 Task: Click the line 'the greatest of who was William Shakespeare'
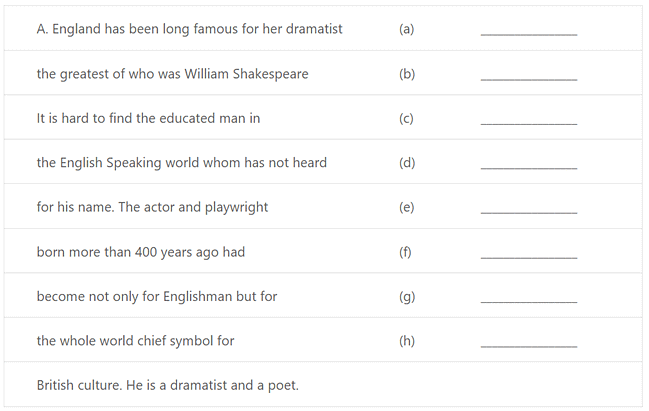172,74
